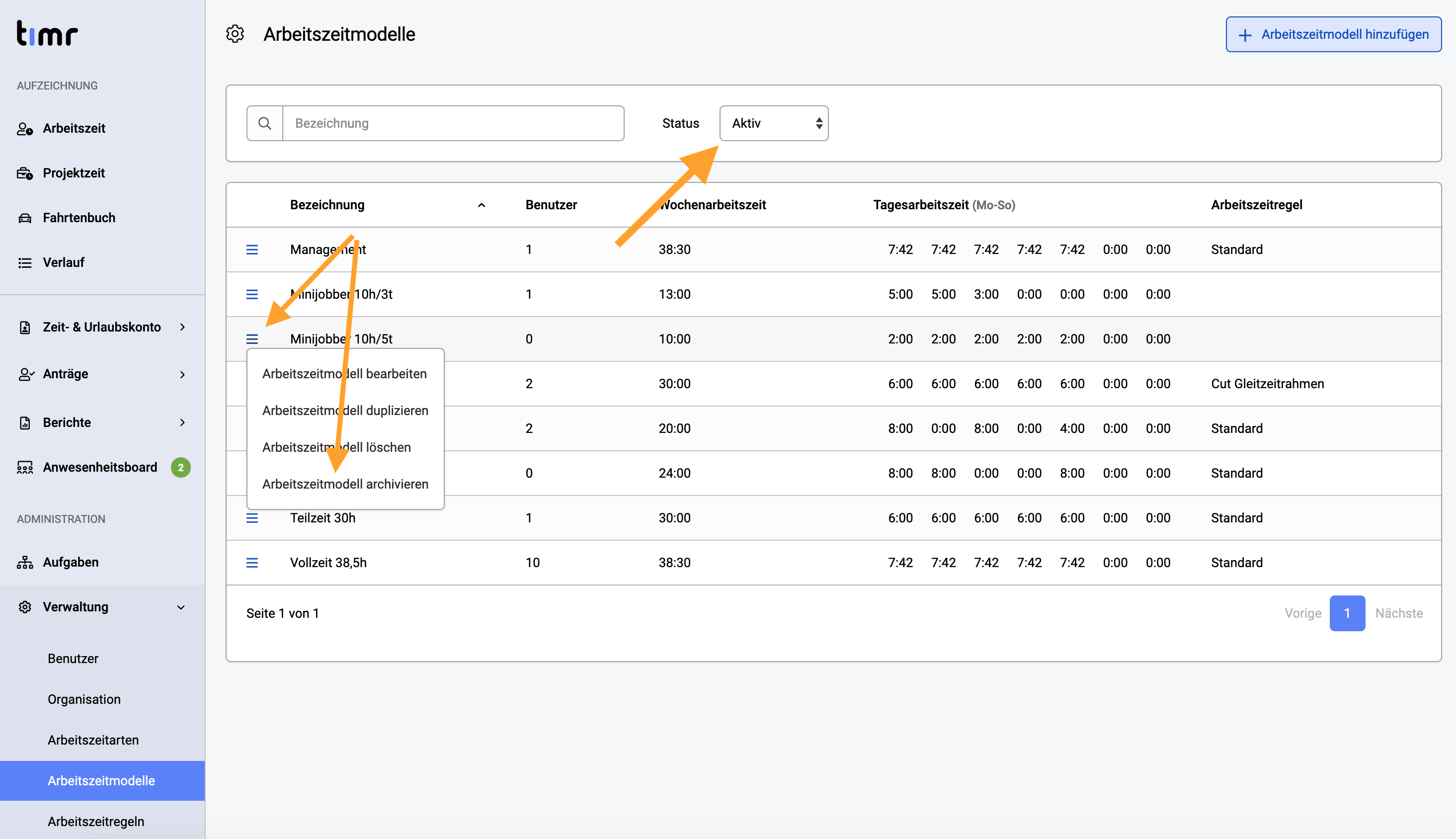Focus the Bezeichnung search field

tap(453, 123)
